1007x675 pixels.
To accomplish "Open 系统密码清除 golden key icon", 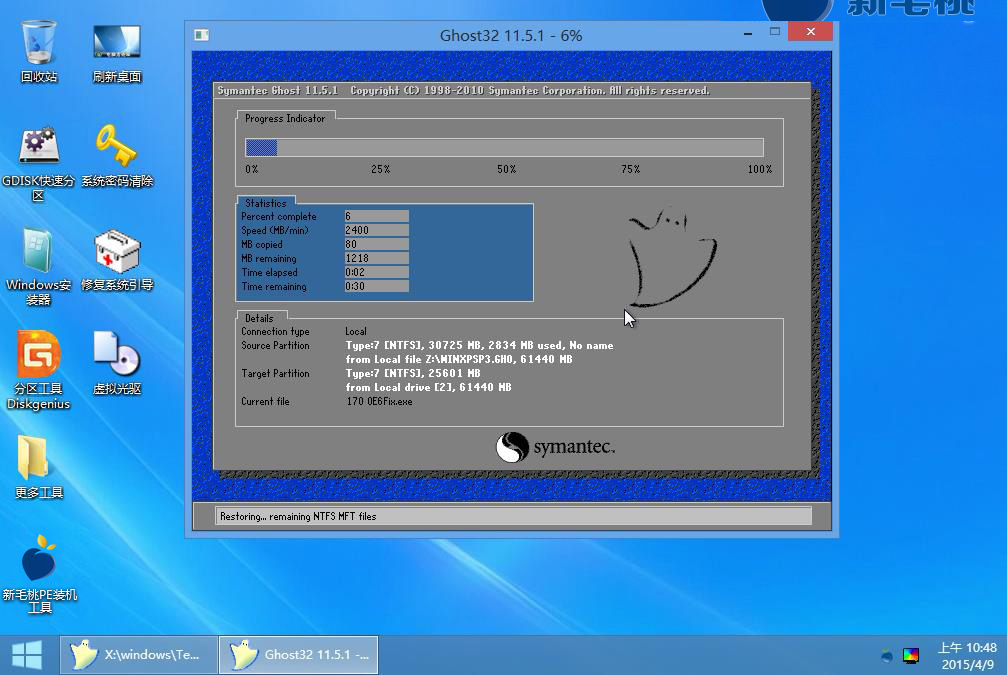I will pos(117,156).
